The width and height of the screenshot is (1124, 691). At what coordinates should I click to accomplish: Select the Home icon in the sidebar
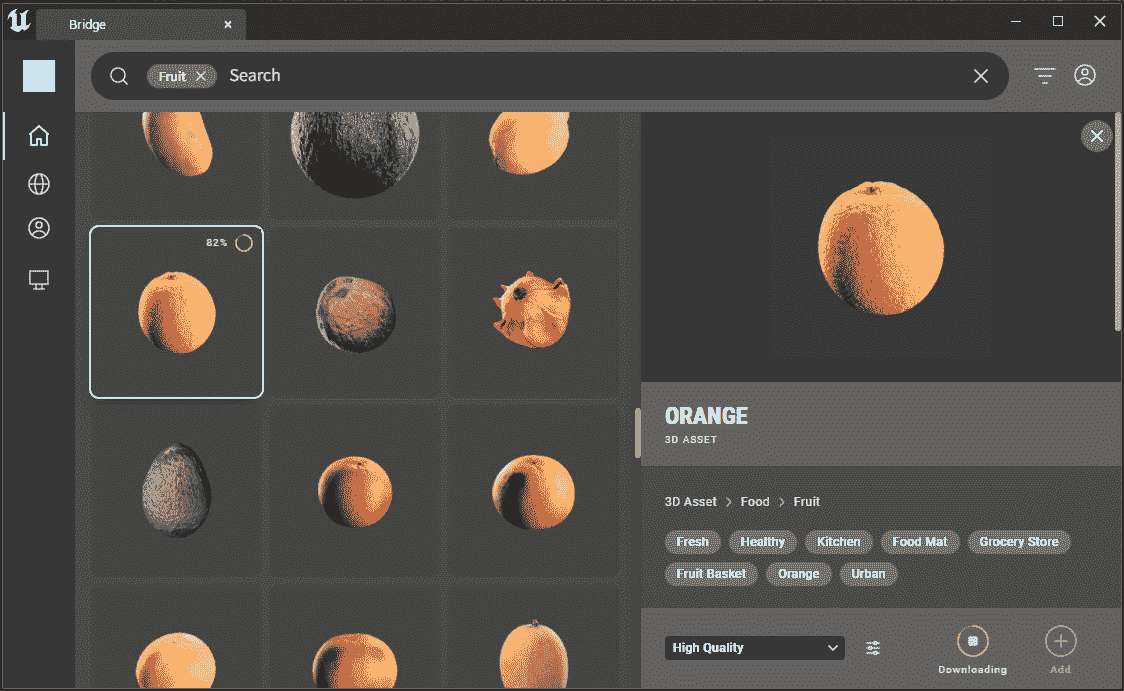pyautogui.click(x=38, y=135)
